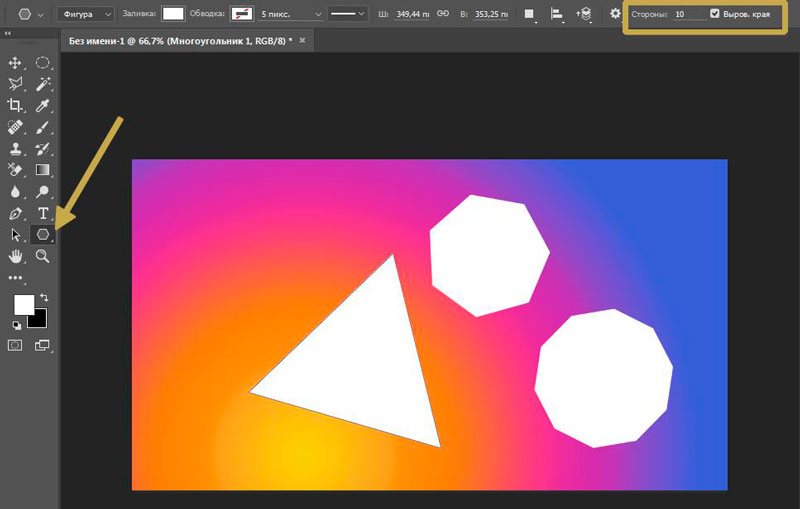The width and height of the screenshot is (800, 509).
Task: Toggle Quick Mask mode
Action: coord(15,345)
